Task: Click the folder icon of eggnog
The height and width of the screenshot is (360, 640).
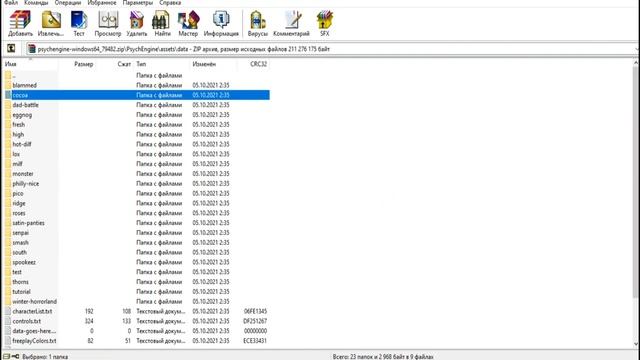Action: pyautogui.click(x=8, y=115)
